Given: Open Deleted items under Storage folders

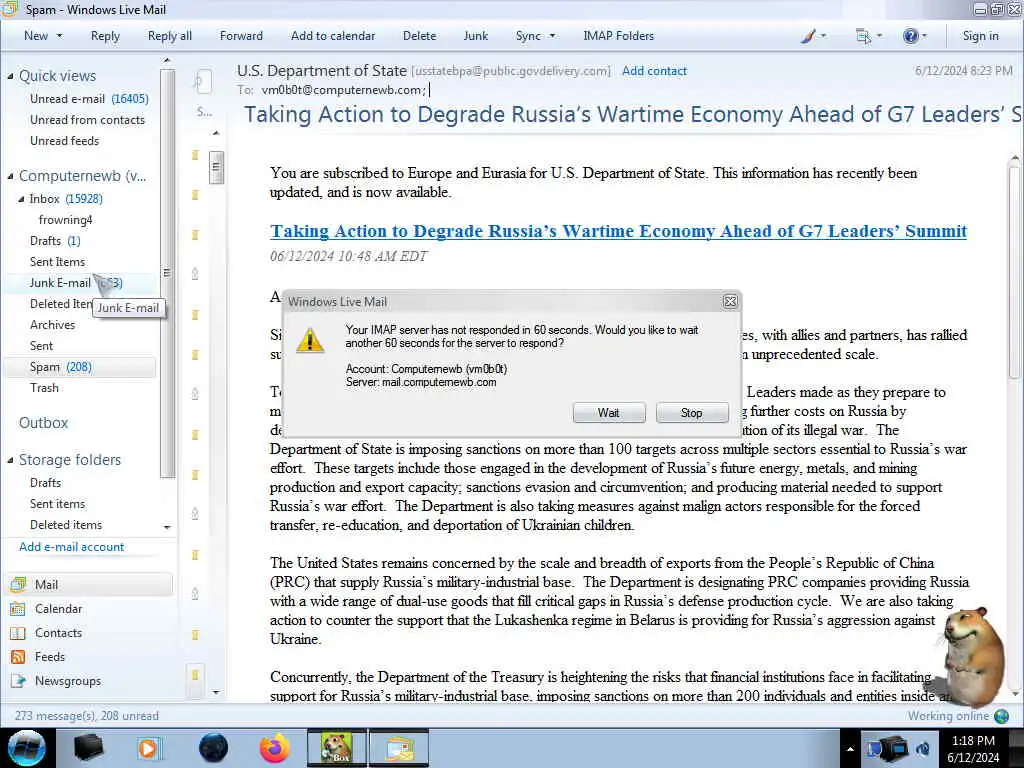Looking at the screenshot, I should pos(66,524).
